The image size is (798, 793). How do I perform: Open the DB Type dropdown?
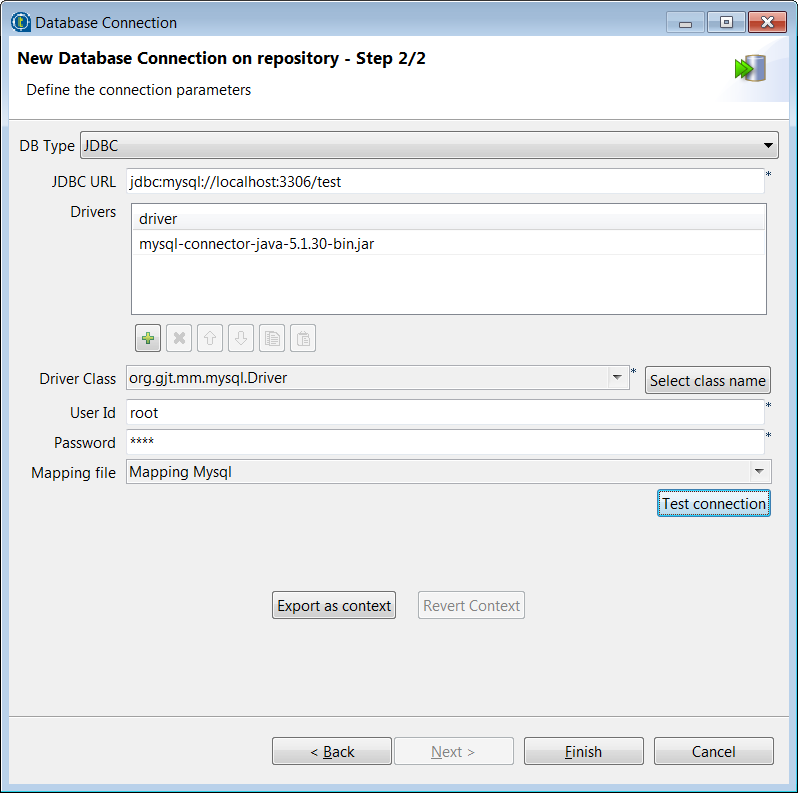click(x=768, y=146)
